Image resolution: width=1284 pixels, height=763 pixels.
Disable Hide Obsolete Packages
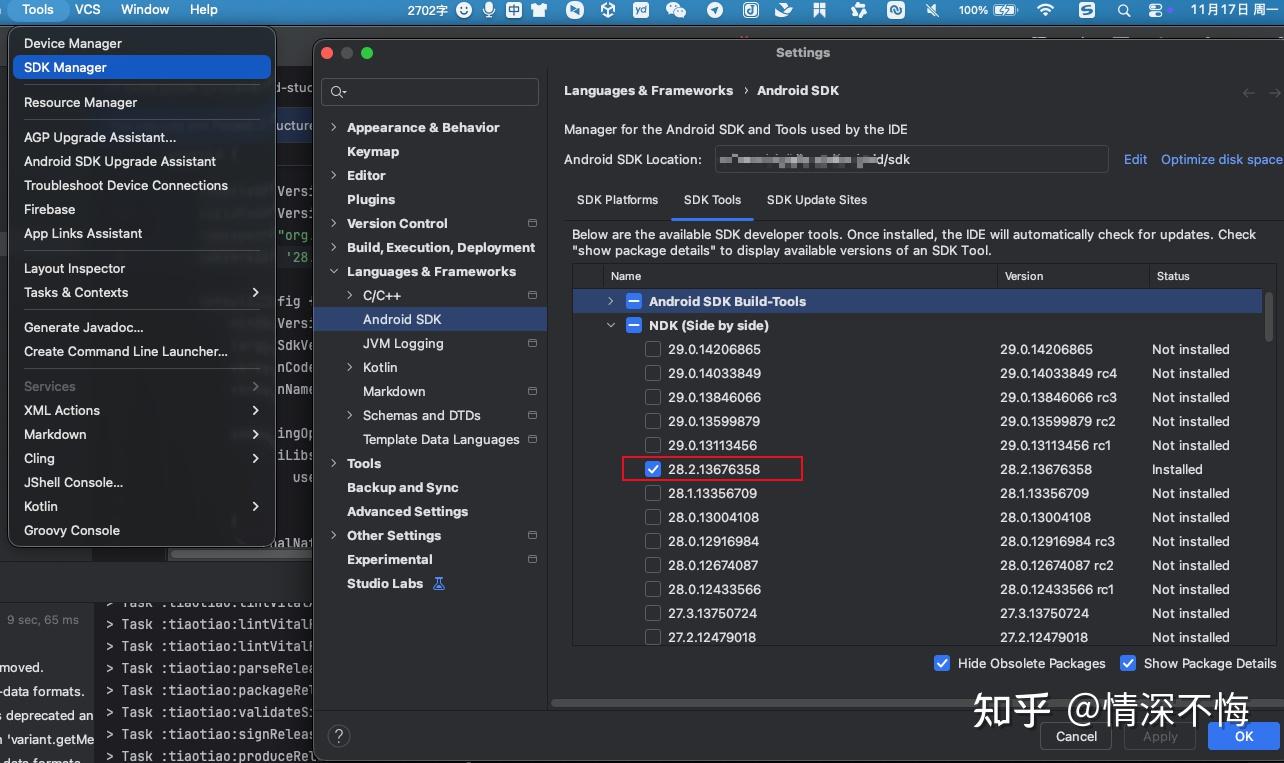(941, 663)
